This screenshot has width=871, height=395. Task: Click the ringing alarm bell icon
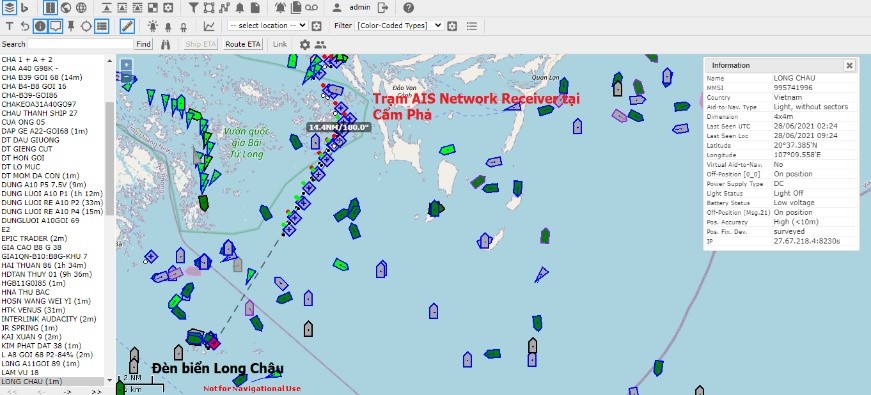point(281,8)
